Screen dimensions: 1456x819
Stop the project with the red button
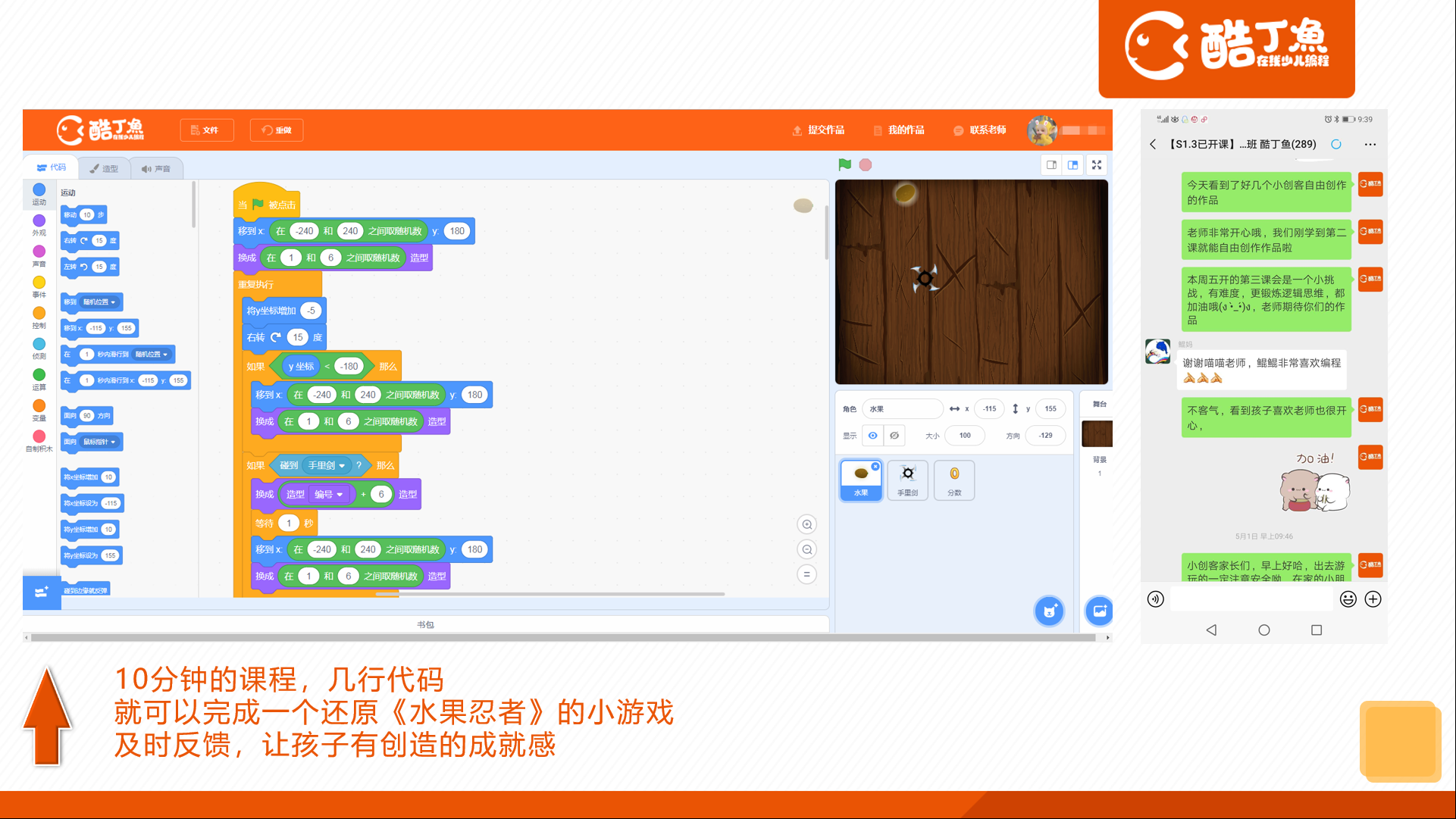[866, 164]
